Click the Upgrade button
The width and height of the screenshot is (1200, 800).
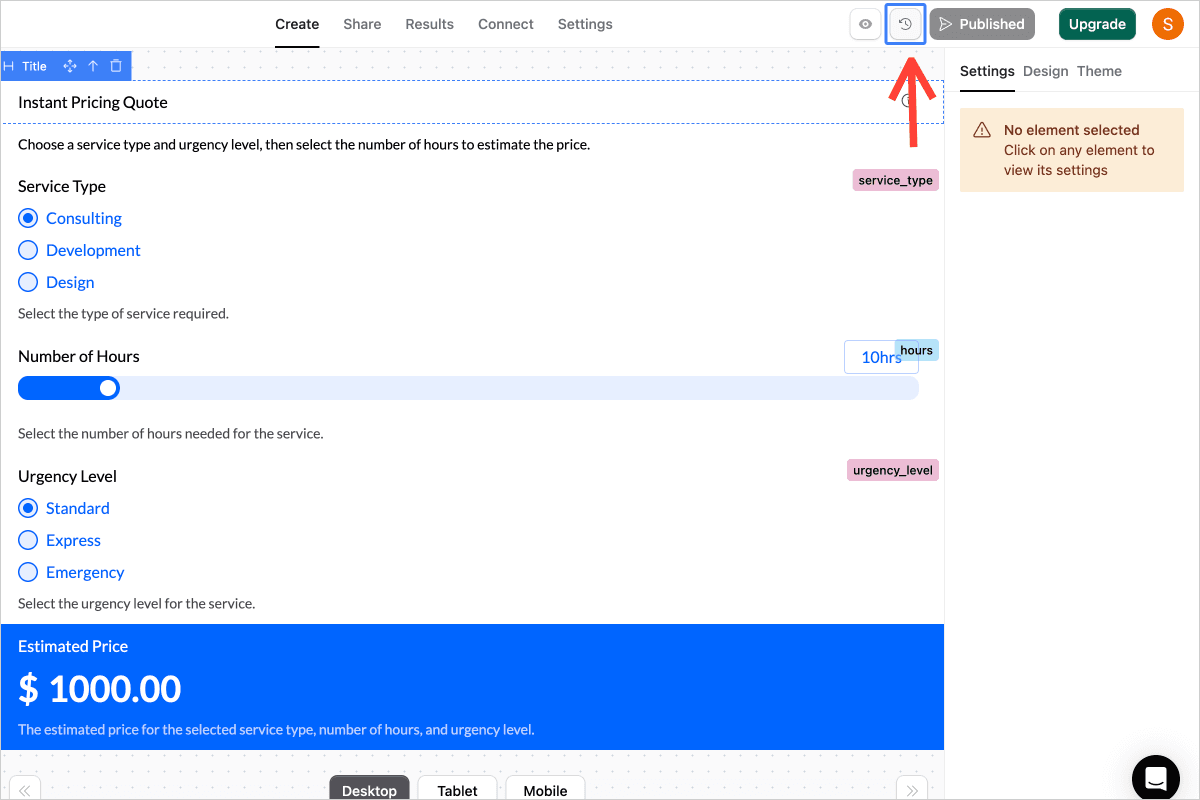[x=1097, y=24]
